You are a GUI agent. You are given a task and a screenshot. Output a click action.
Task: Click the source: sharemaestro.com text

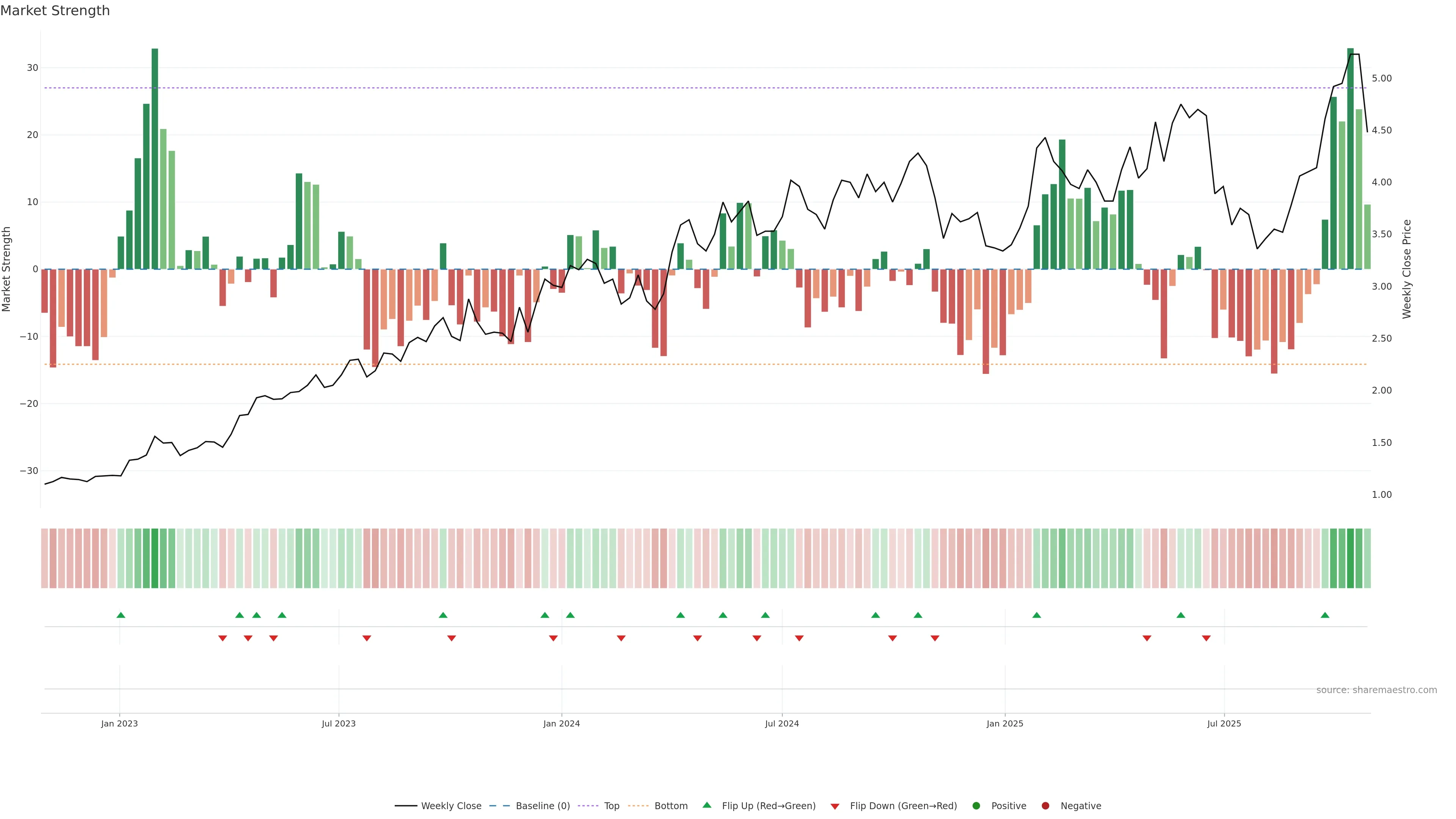1376,690
